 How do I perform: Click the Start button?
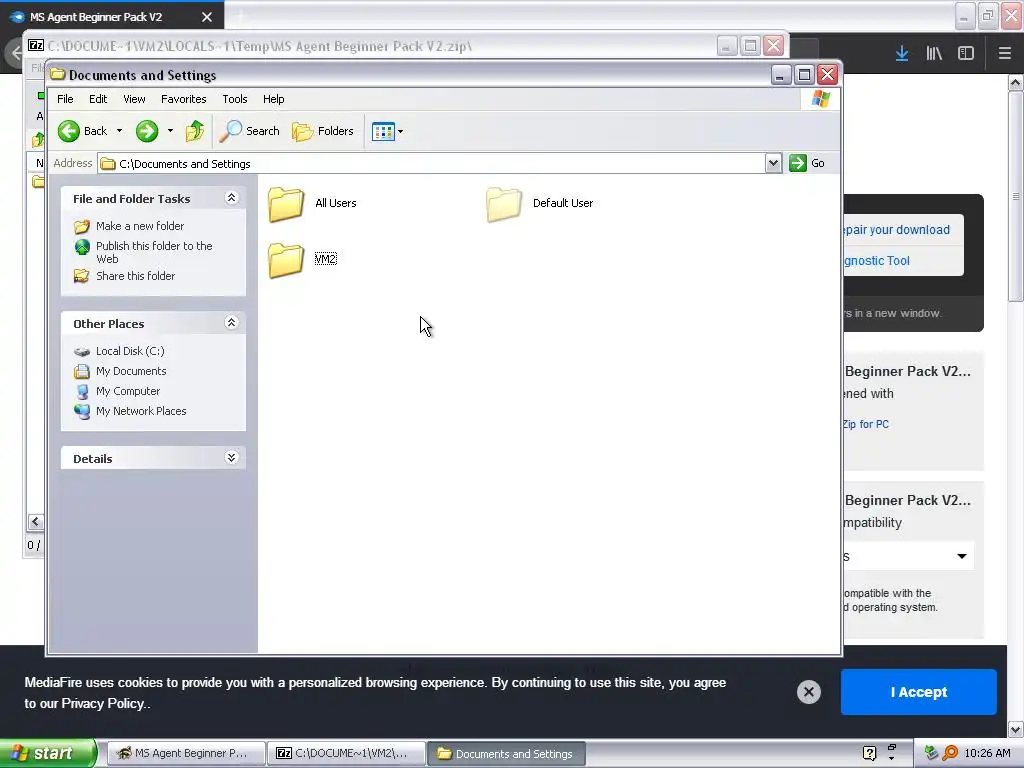click(48, 754)
